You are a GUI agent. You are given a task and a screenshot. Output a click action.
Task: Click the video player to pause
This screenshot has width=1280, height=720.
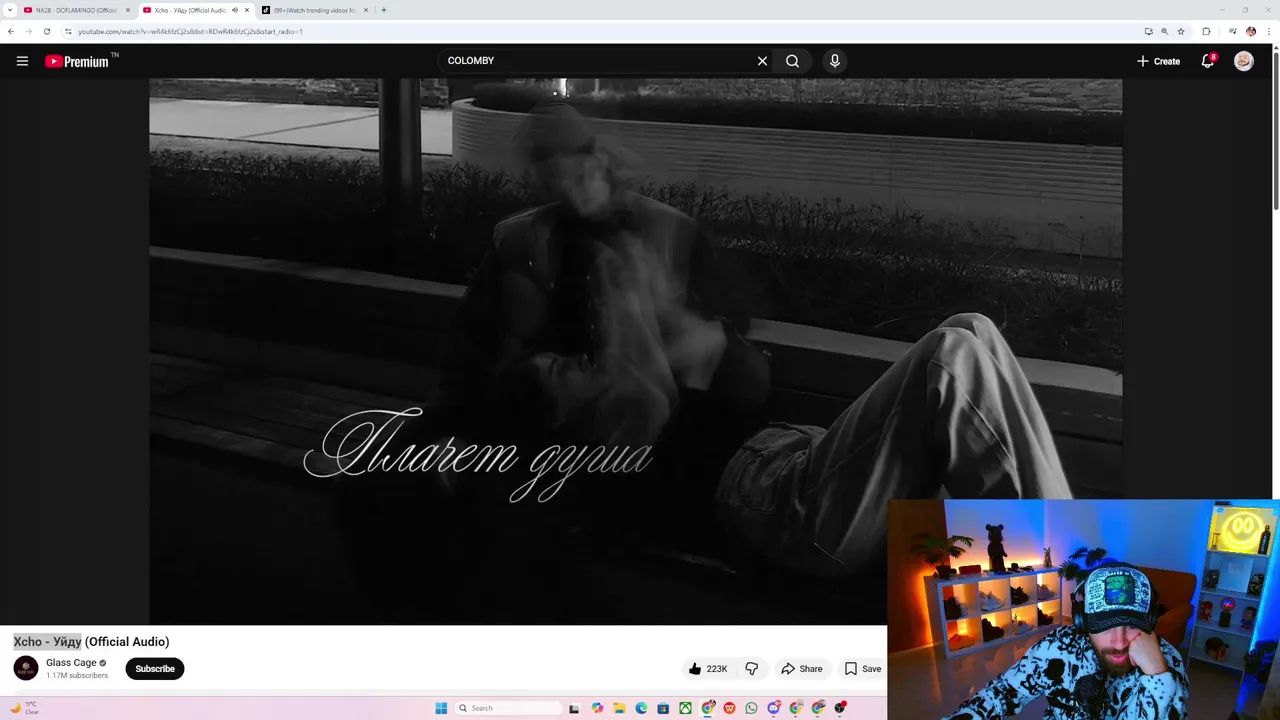(x=635, y=350)
